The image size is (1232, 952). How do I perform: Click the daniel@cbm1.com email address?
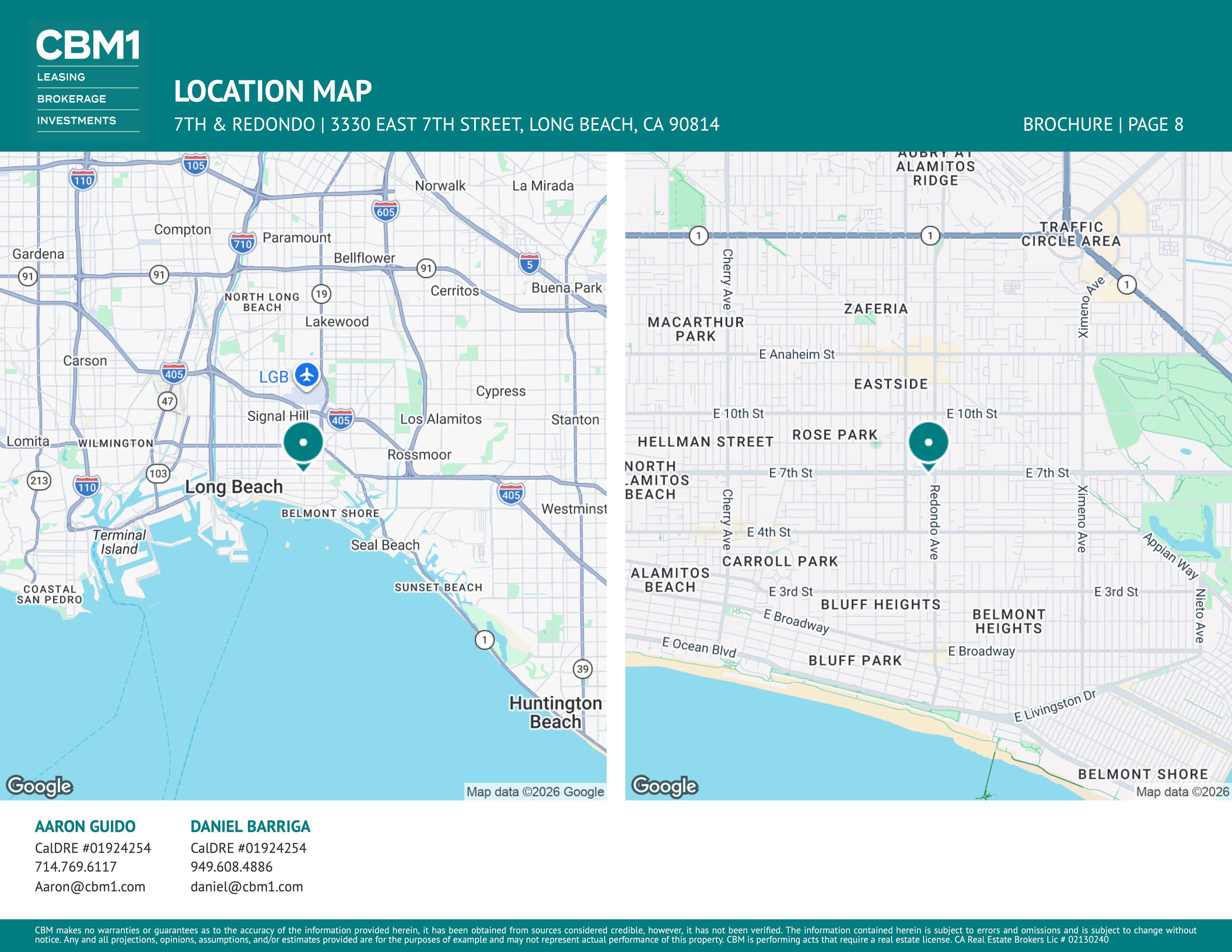(247, 887)
